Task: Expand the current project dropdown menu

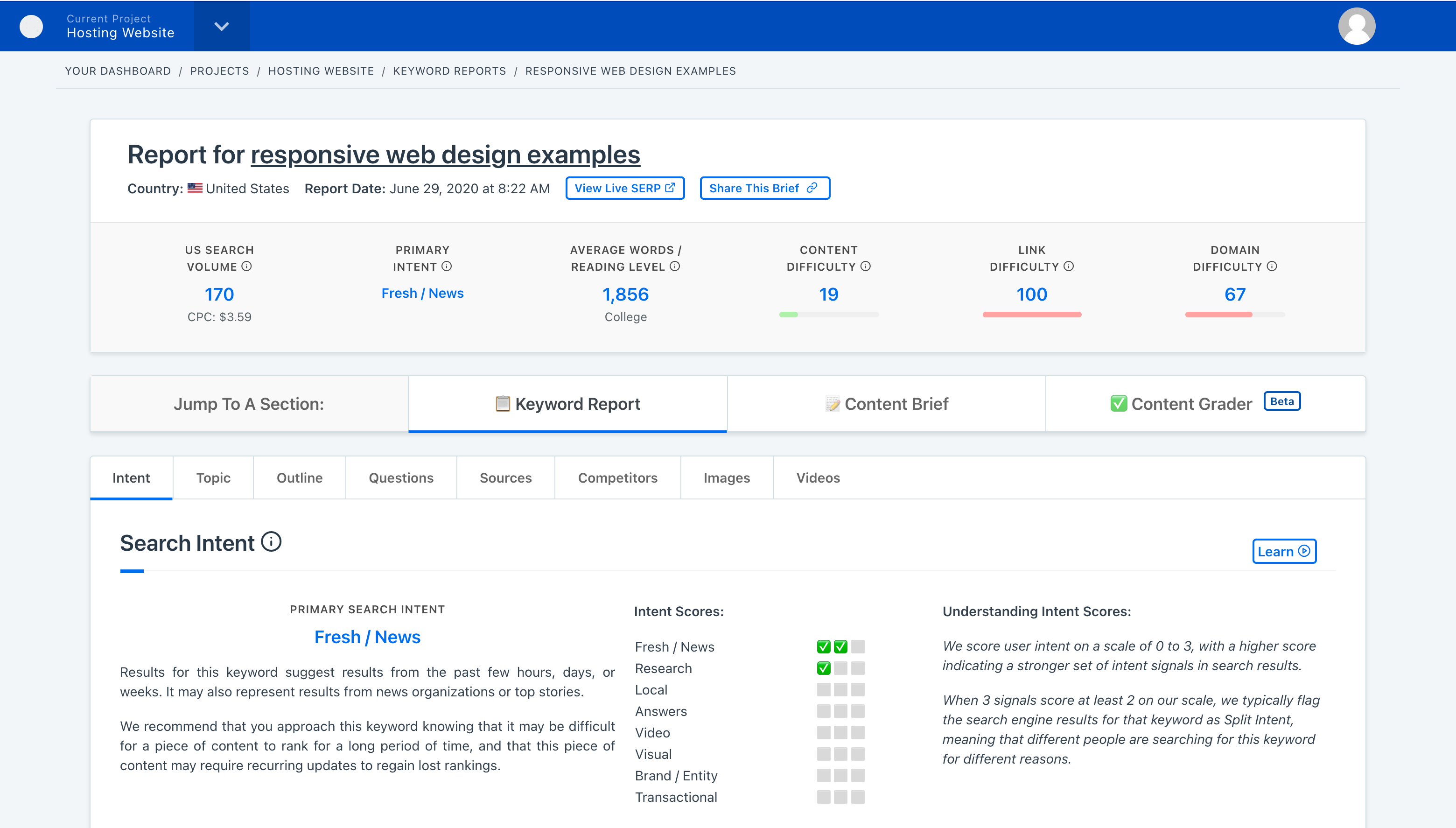Action: coord(221,26)
